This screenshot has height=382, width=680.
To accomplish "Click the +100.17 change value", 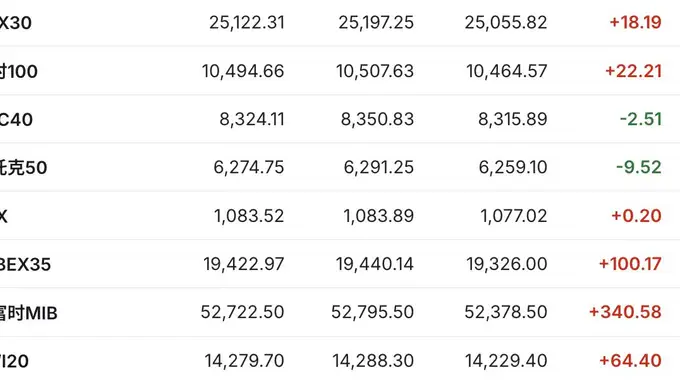I will [x=630, y=264].
